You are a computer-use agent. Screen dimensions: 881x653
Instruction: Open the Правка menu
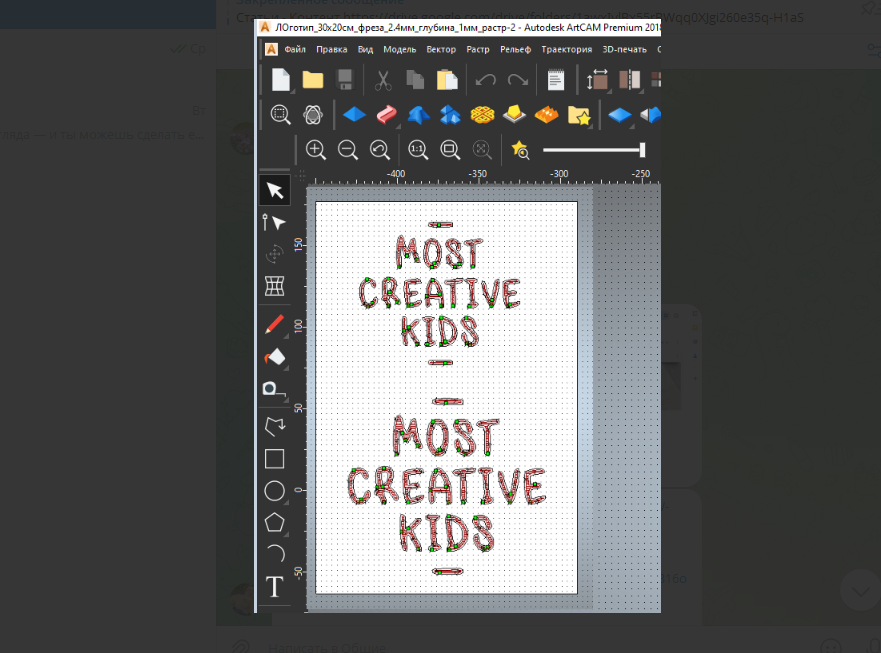point(331,49)
